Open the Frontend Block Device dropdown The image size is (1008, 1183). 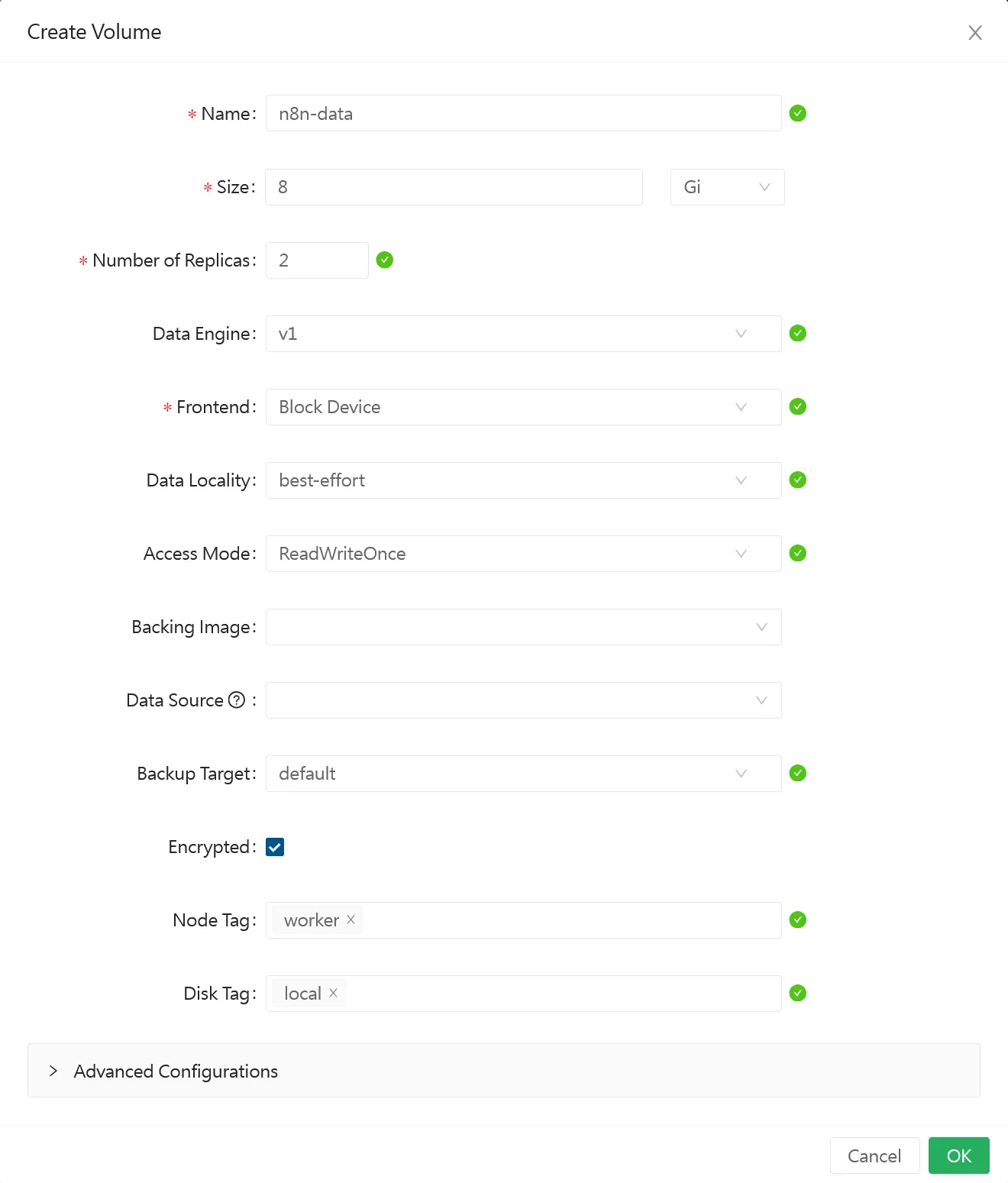pos(523,407)
